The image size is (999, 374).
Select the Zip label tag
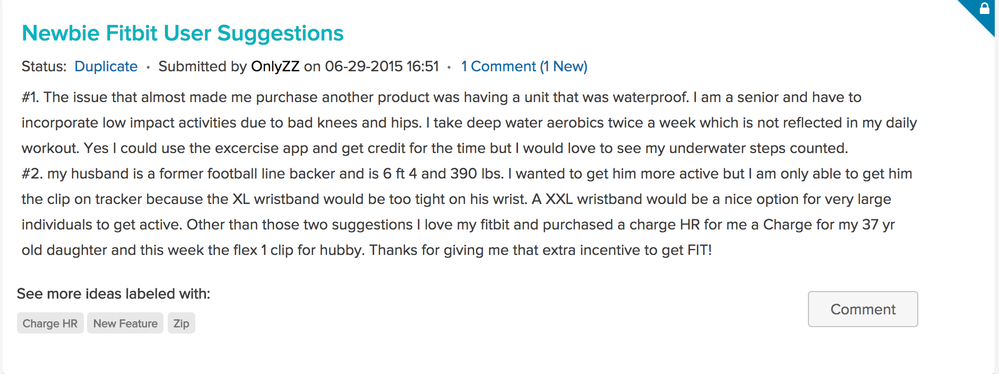point(182,324)
